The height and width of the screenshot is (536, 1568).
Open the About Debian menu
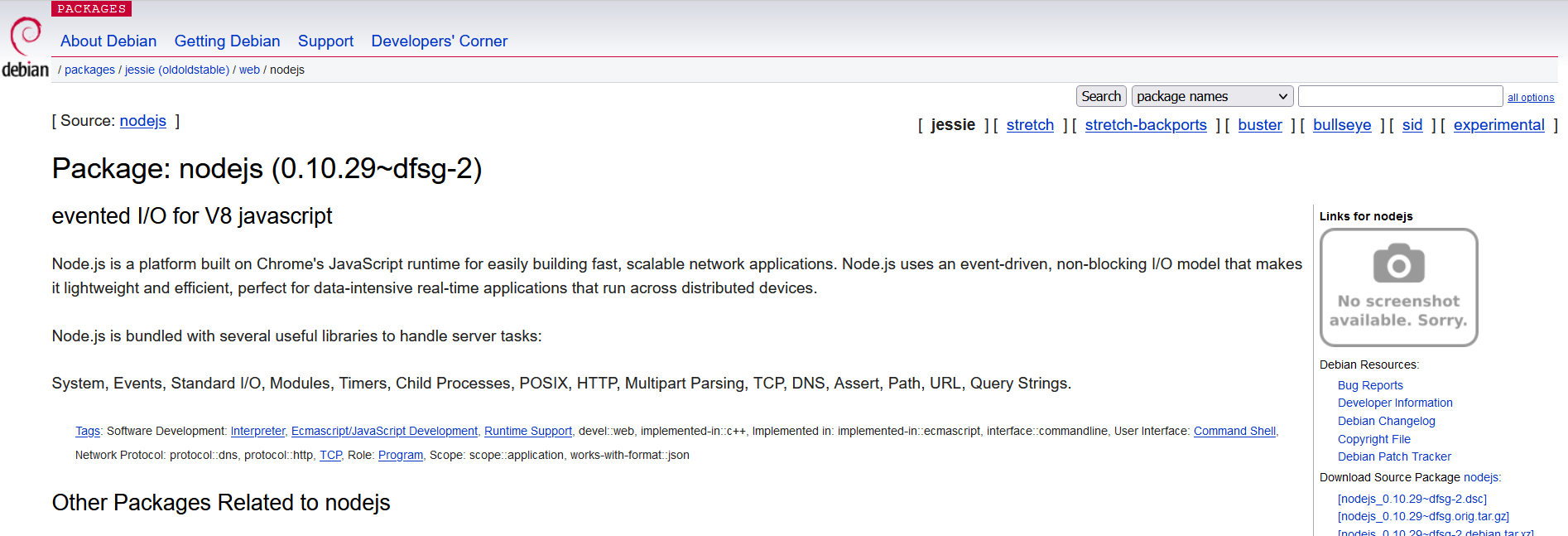tap(108, 41)
